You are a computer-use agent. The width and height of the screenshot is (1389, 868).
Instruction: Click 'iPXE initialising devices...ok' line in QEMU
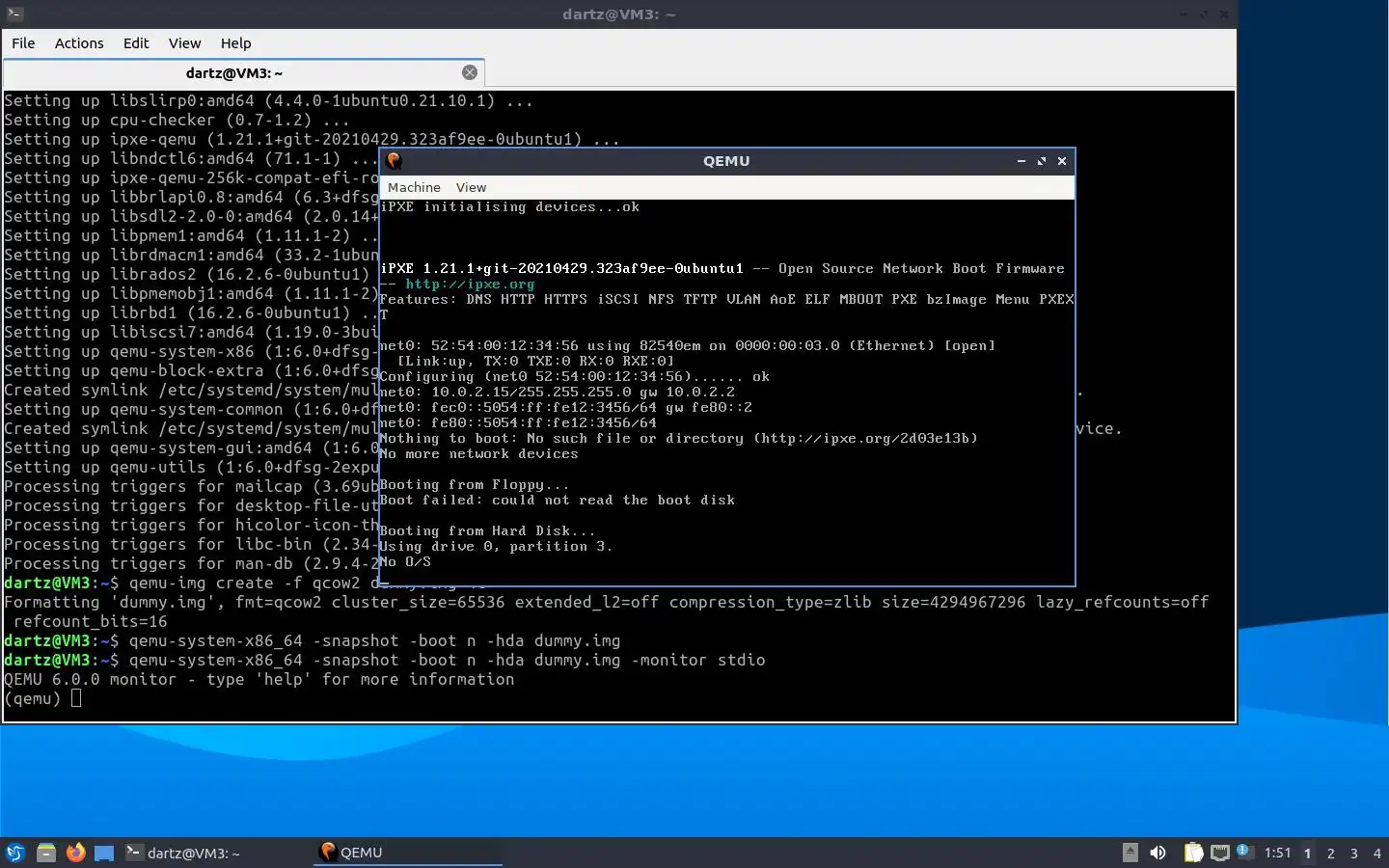coord(510,206)
